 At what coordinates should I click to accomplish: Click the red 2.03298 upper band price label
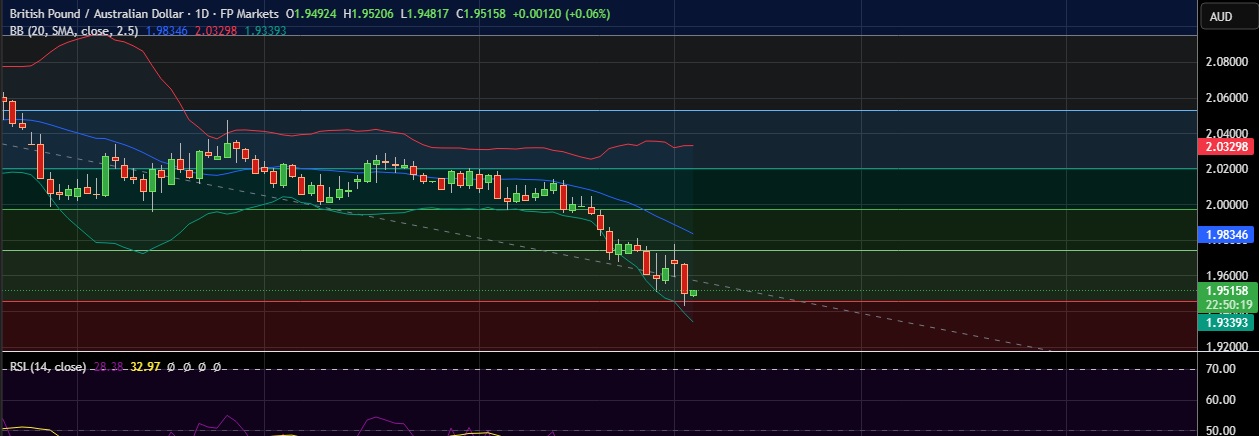pos(1227,146)
